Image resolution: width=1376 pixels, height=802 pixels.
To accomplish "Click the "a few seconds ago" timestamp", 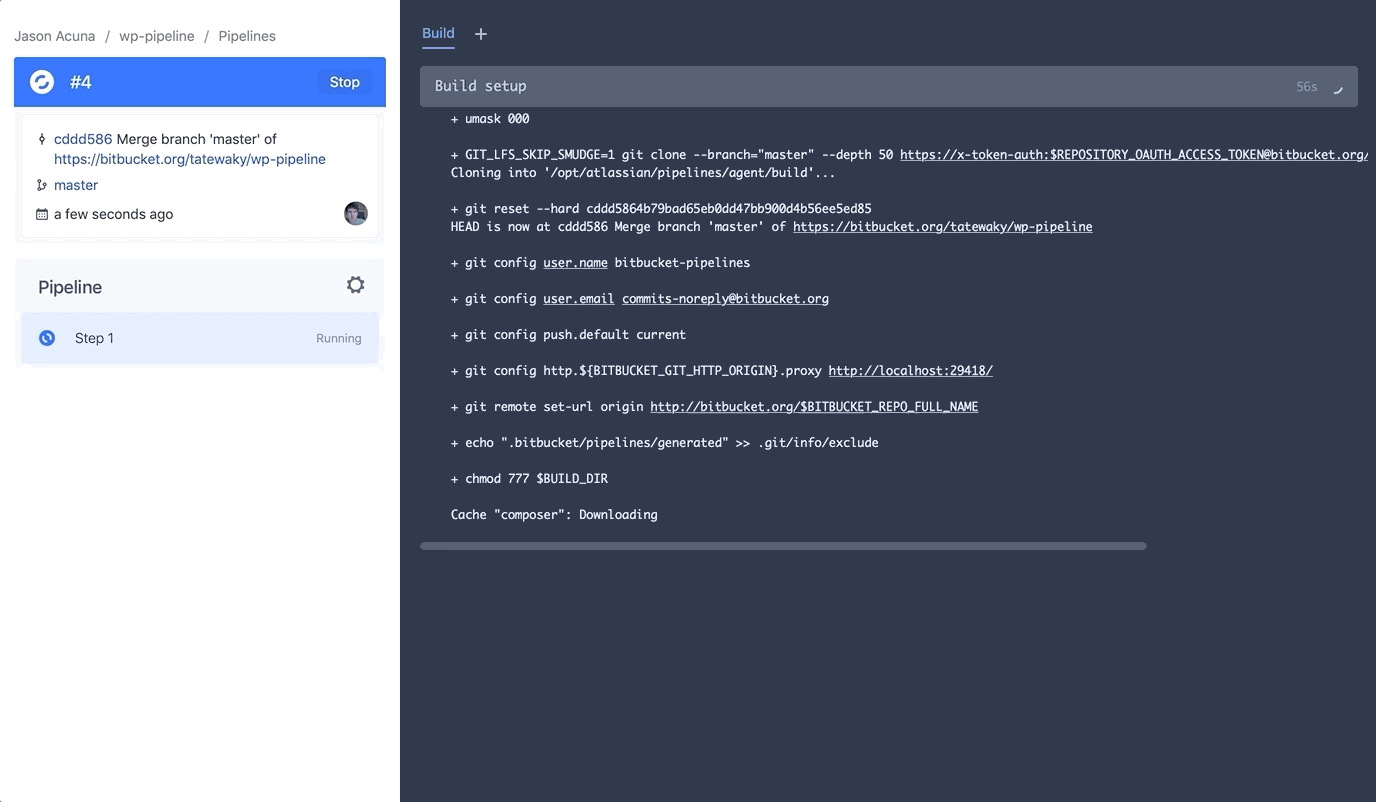I will pyautogui.click(x=114, y=214).
